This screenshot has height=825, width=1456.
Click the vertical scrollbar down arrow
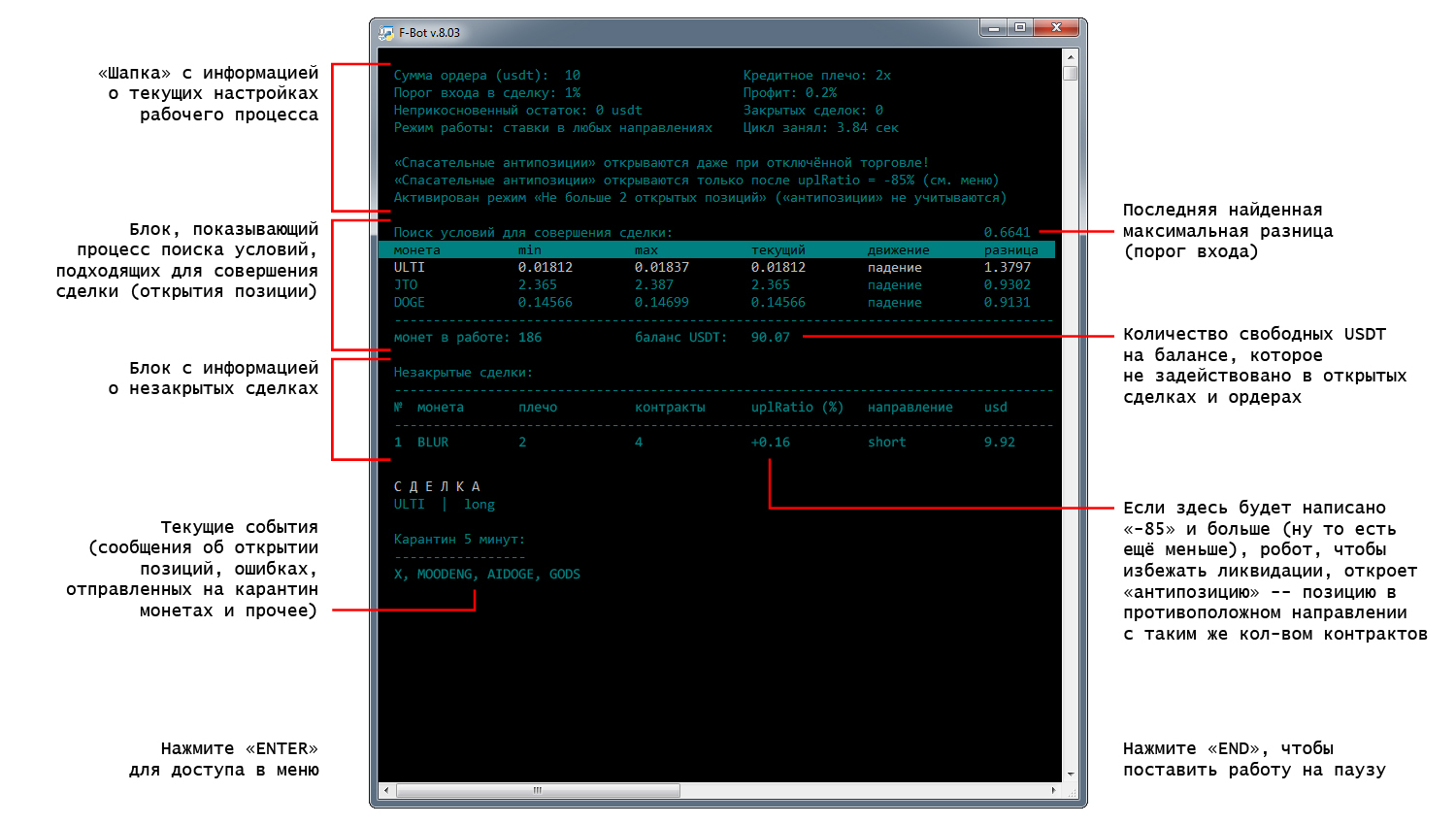point(1071,775)
